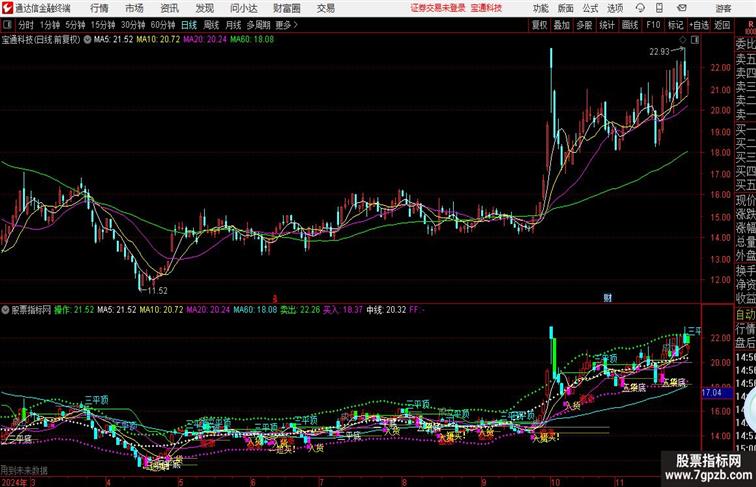Click the 统计 statistics button
The width and height of the screenshot is (756, 487).
point(607,25)
